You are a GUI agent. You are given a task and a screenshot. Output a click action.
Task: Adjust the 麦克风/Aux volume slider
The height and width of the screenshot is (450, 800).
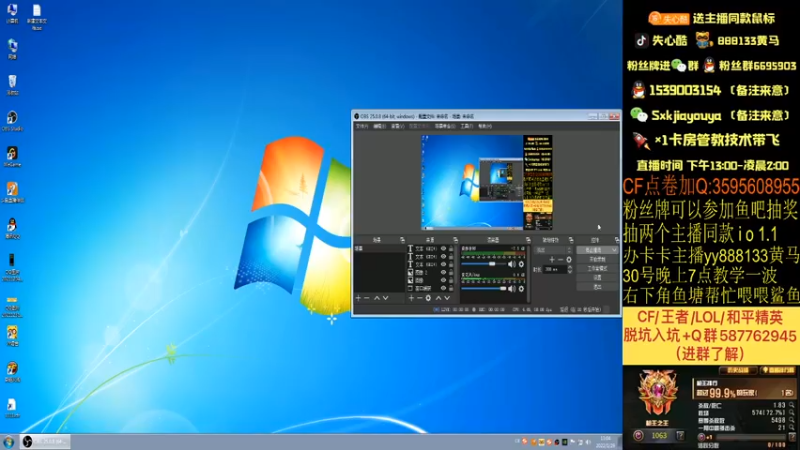point(484,289)
